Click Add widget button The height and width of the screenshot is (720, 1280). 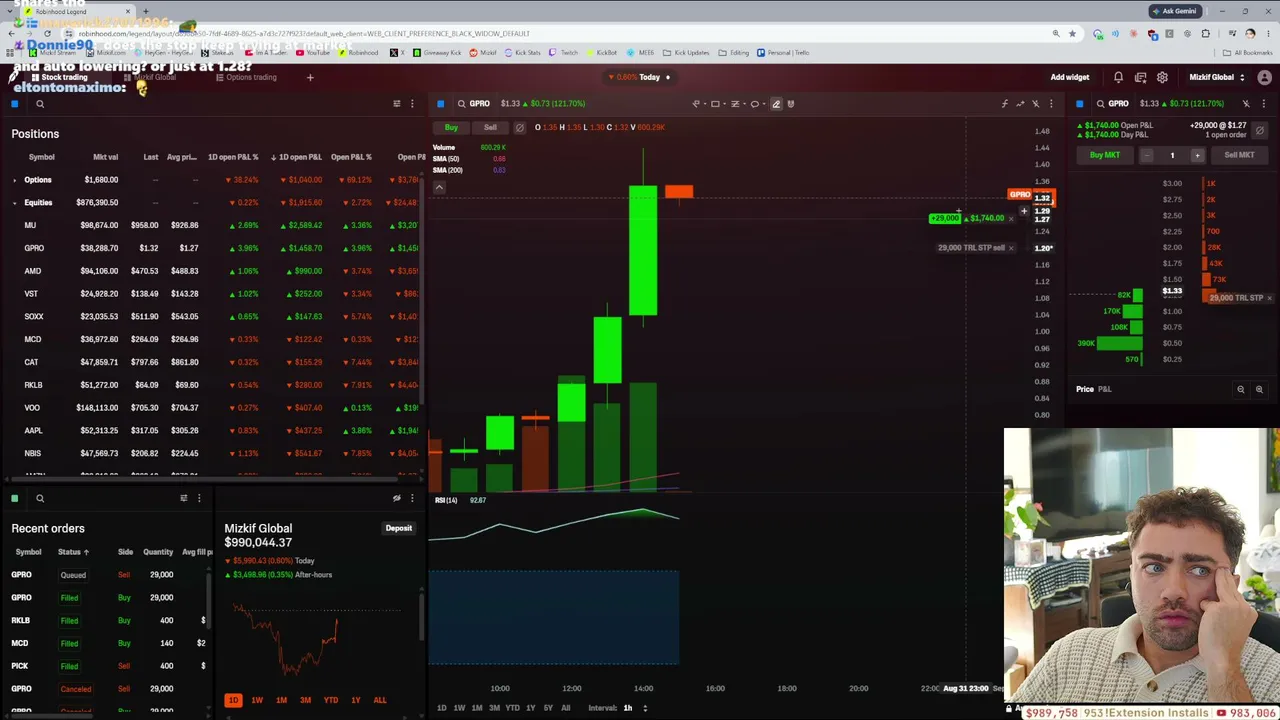[1069, 77]
